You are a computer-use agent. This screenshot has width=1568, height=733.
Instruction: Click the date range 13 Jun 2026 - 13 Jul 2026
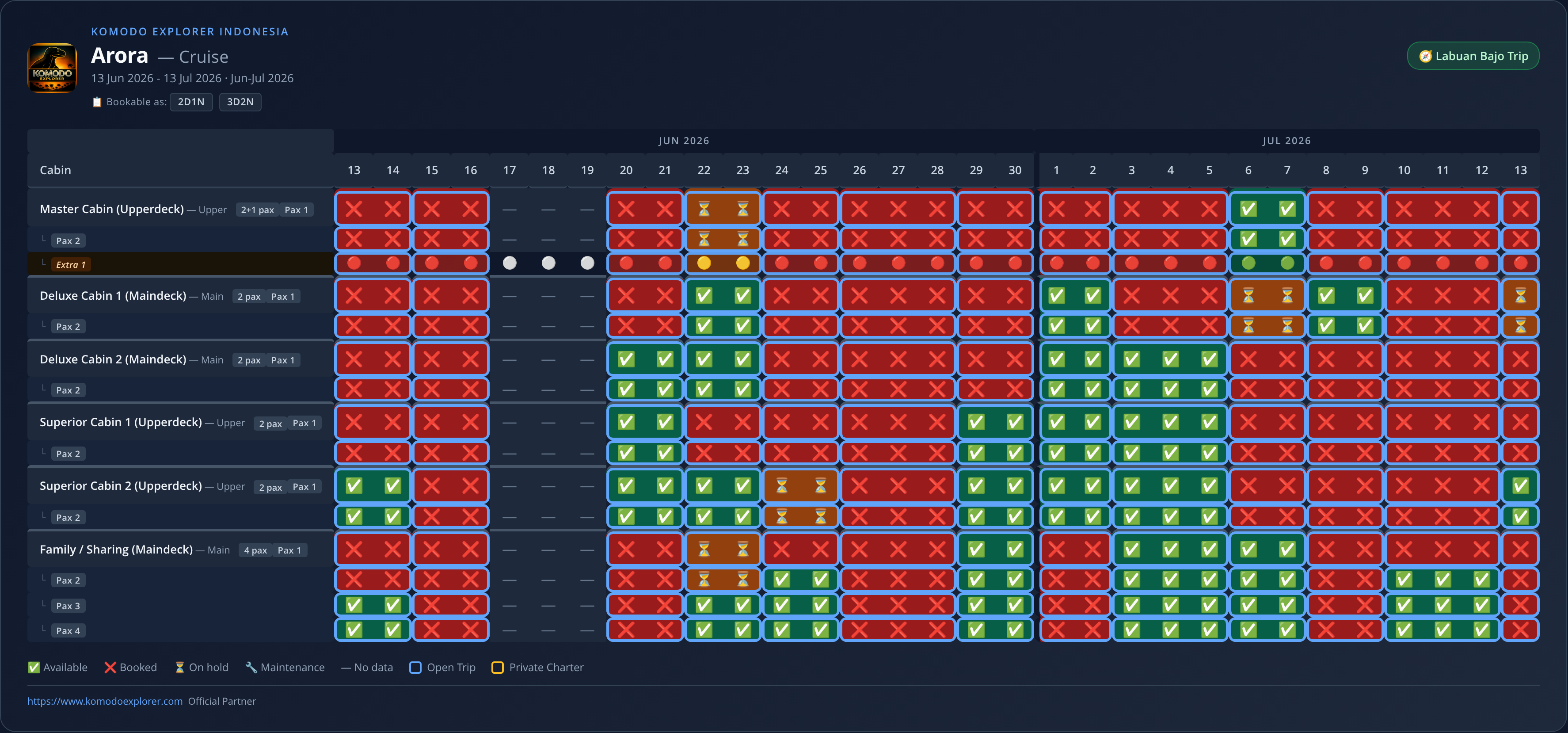(x=156, y=78)
